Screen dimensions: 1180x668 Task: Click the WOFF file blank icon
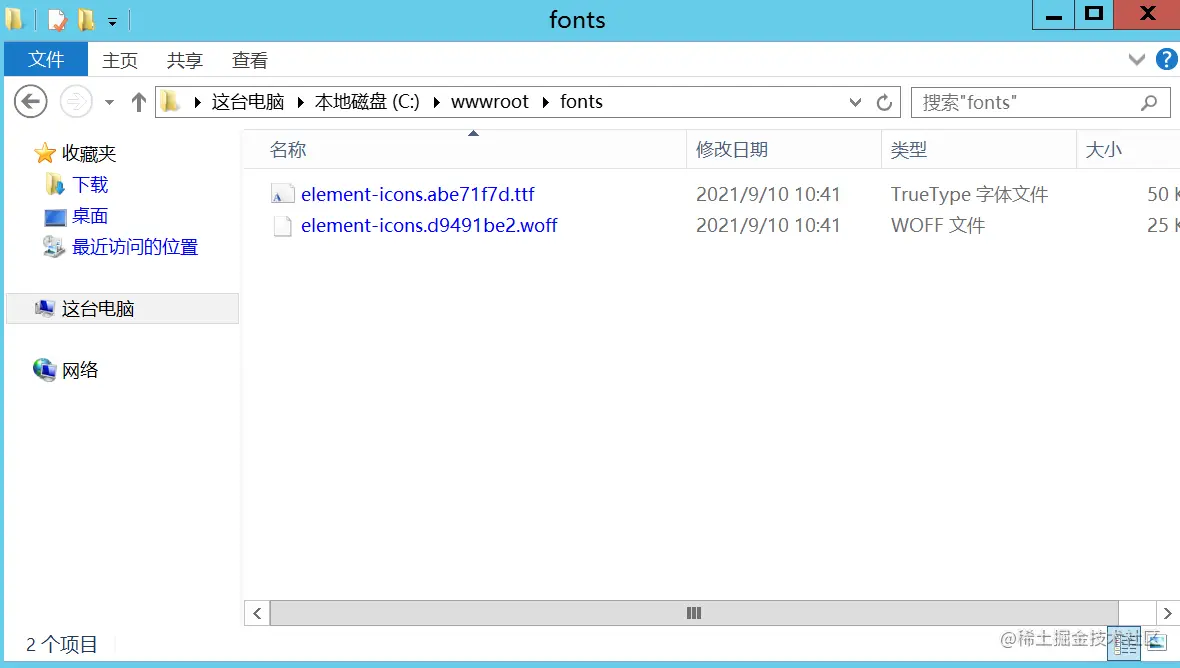click(282, 226)
